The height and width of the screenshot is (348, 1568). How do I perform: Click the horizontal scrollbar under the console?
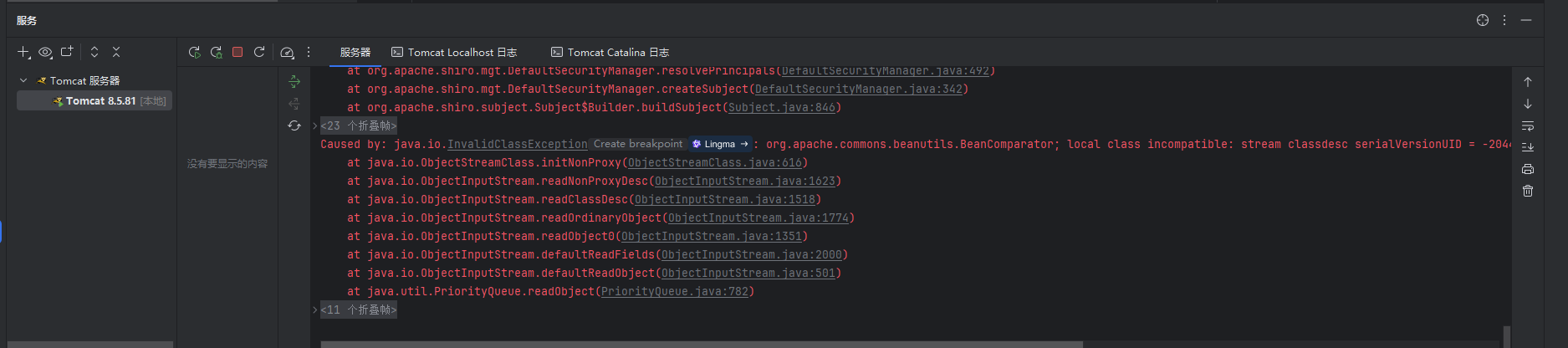(701, 344)
